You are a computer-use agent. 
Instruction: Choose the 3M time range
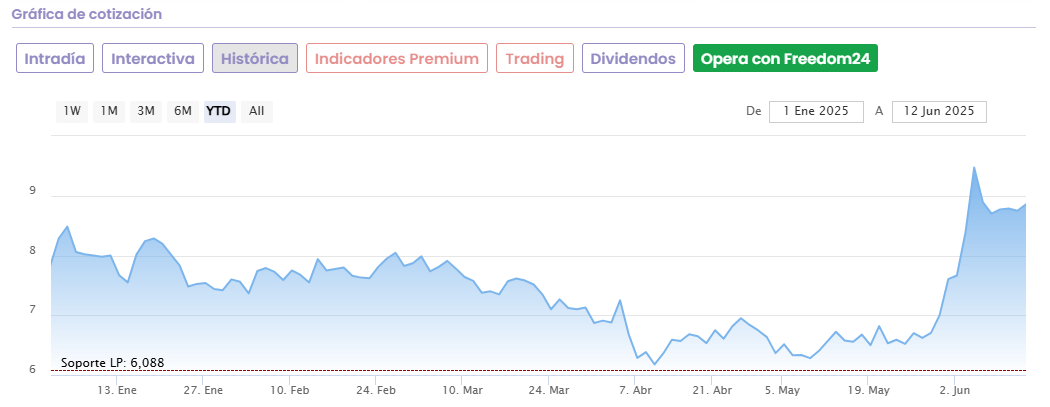[146, 111]
